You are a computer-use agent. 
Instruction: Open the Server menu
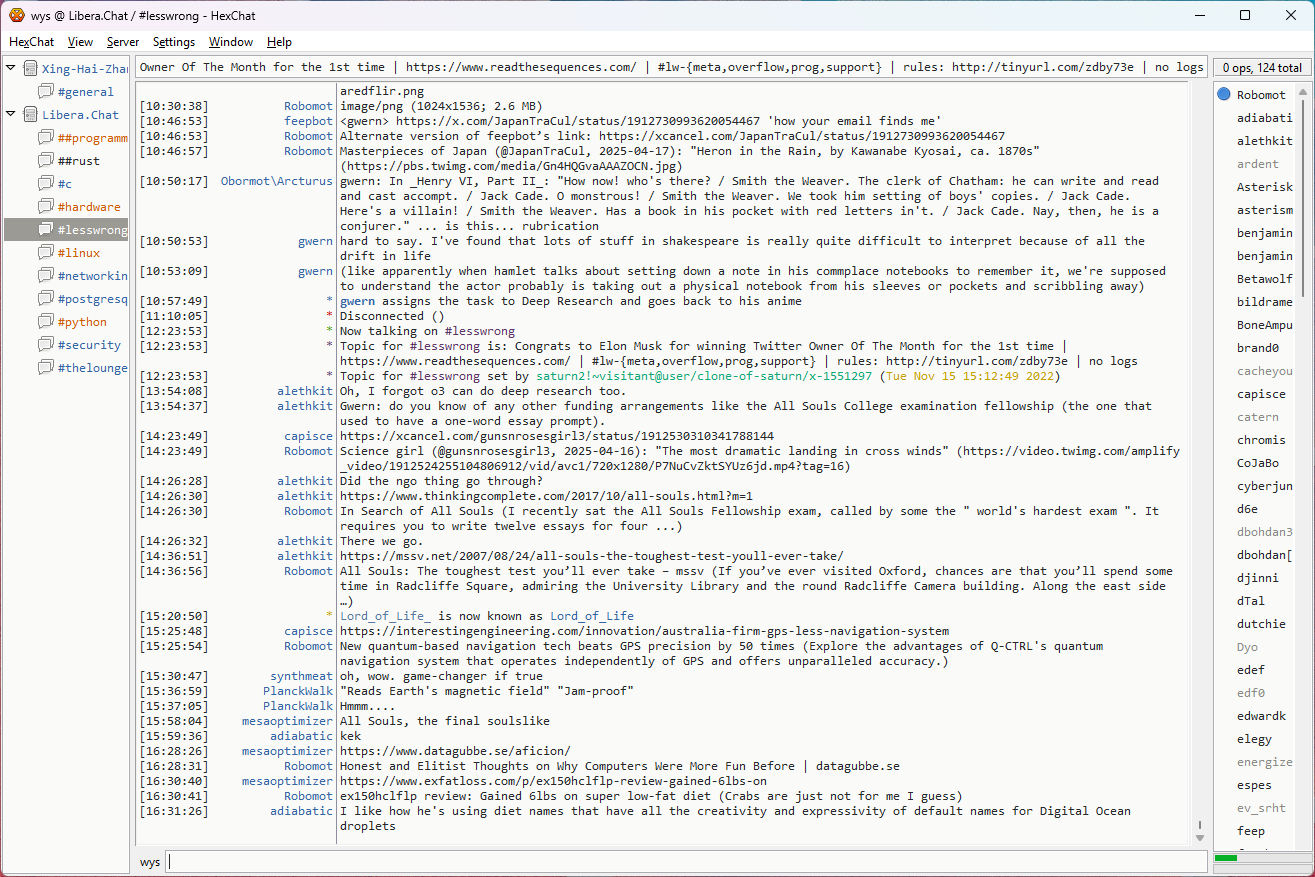(123, 42)
